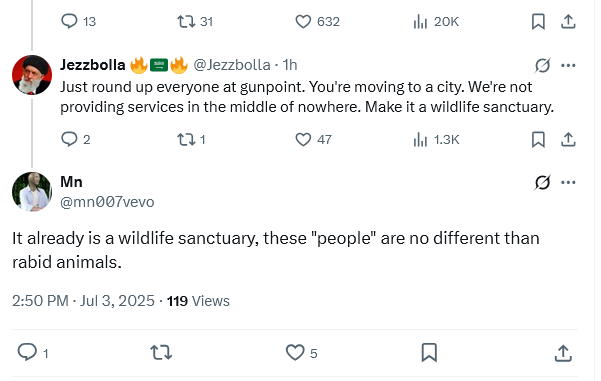Open the @Jezzbolla handle link
Image resolution: width=601 pixels, height=381 pixels.
click(232, 65)
